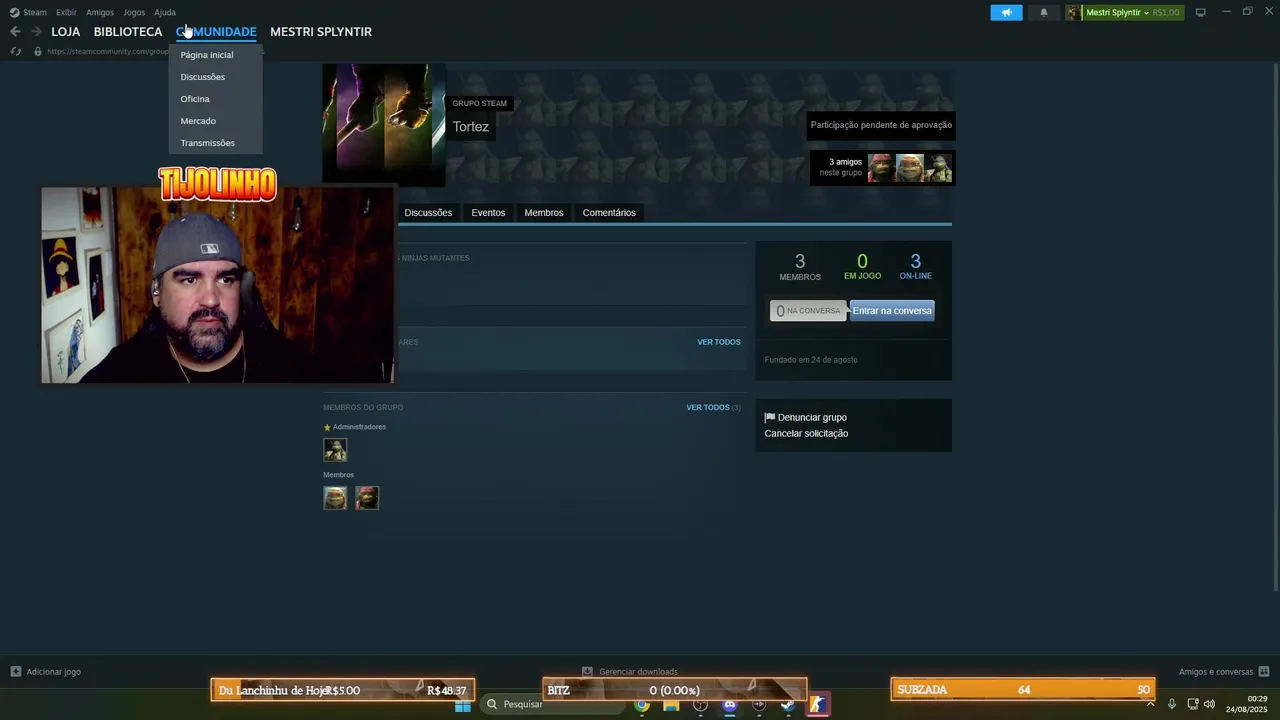This screenshot has width=1280, height=720.
Task: Click the 0 NA CONVERSA counter
Action: (808, 311)
